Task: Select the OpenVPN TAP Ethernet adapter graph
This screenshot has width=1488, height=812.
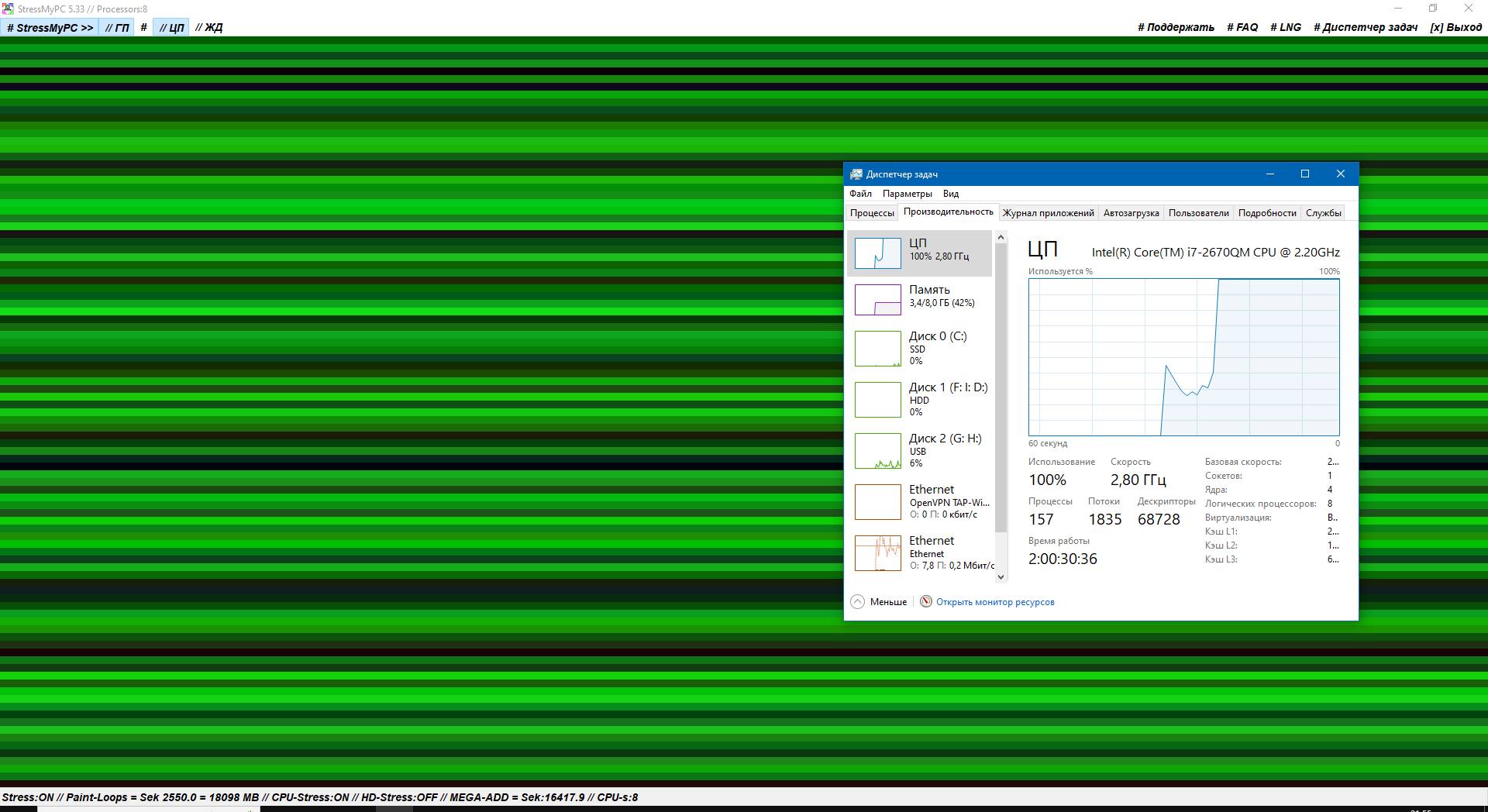Action: [x=877, y=502]
